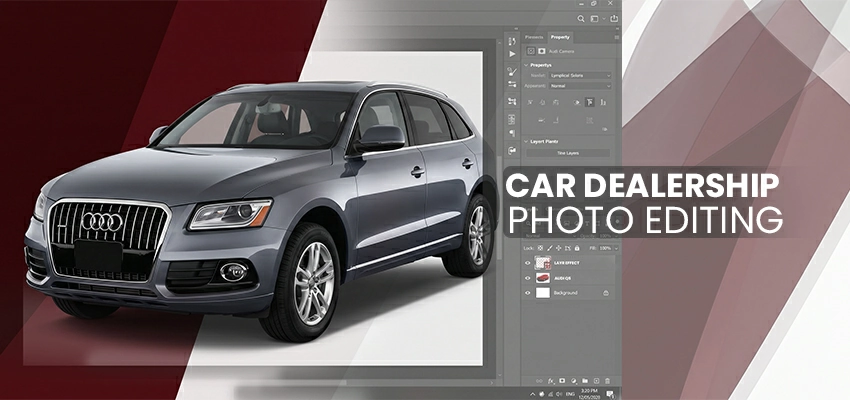850x400 pixels.
Task: Click the ENG language indicator in taskbar
Action: coord(570,394)
